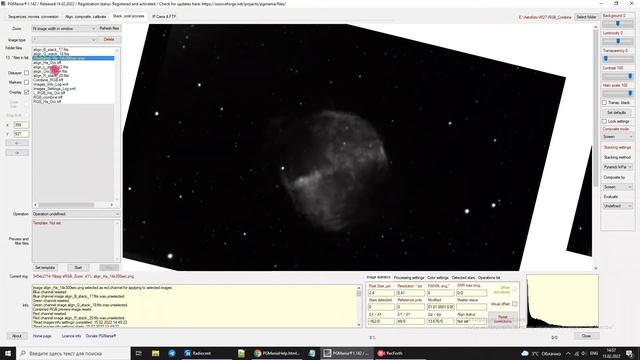
Task: Toggle the Debayer checkbox
Action: pyautogui.click(x=27, y=73)
